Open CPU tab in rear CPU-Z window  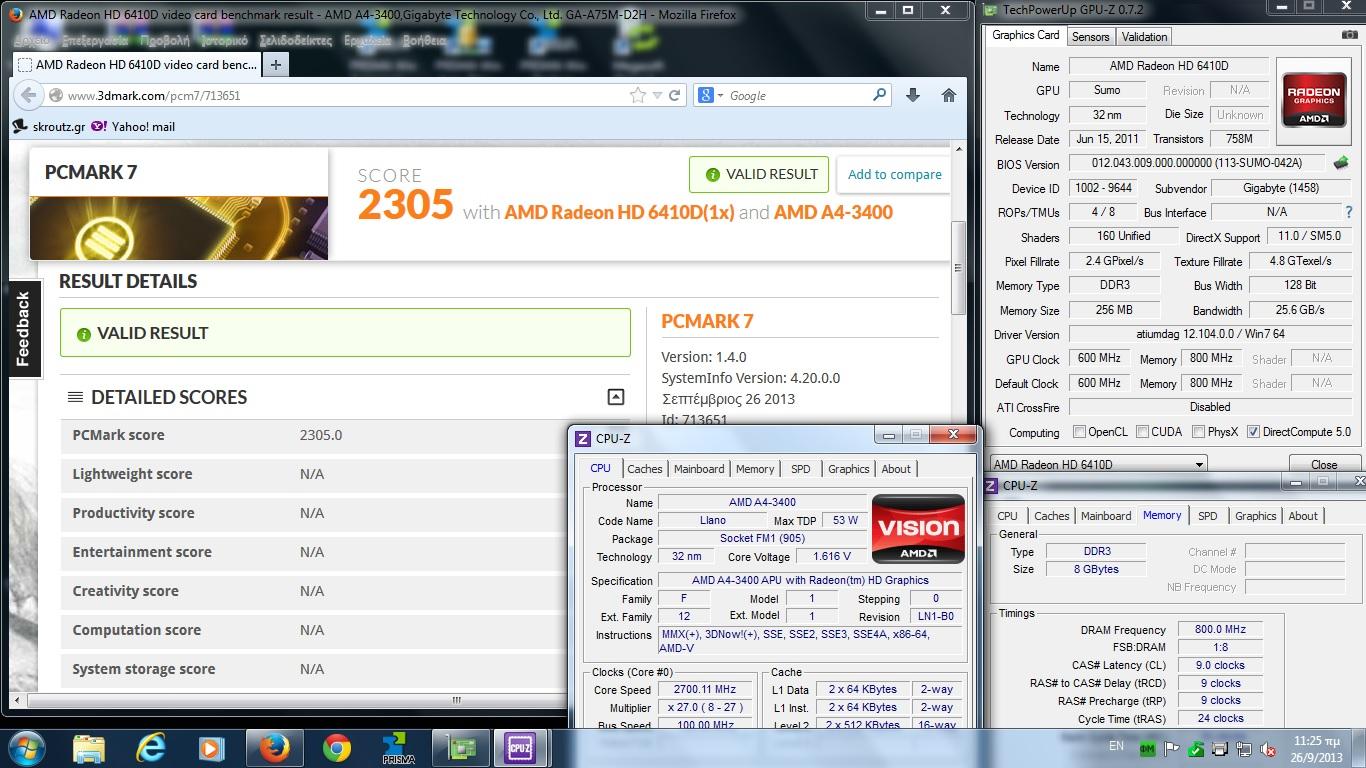(1008, 516)
